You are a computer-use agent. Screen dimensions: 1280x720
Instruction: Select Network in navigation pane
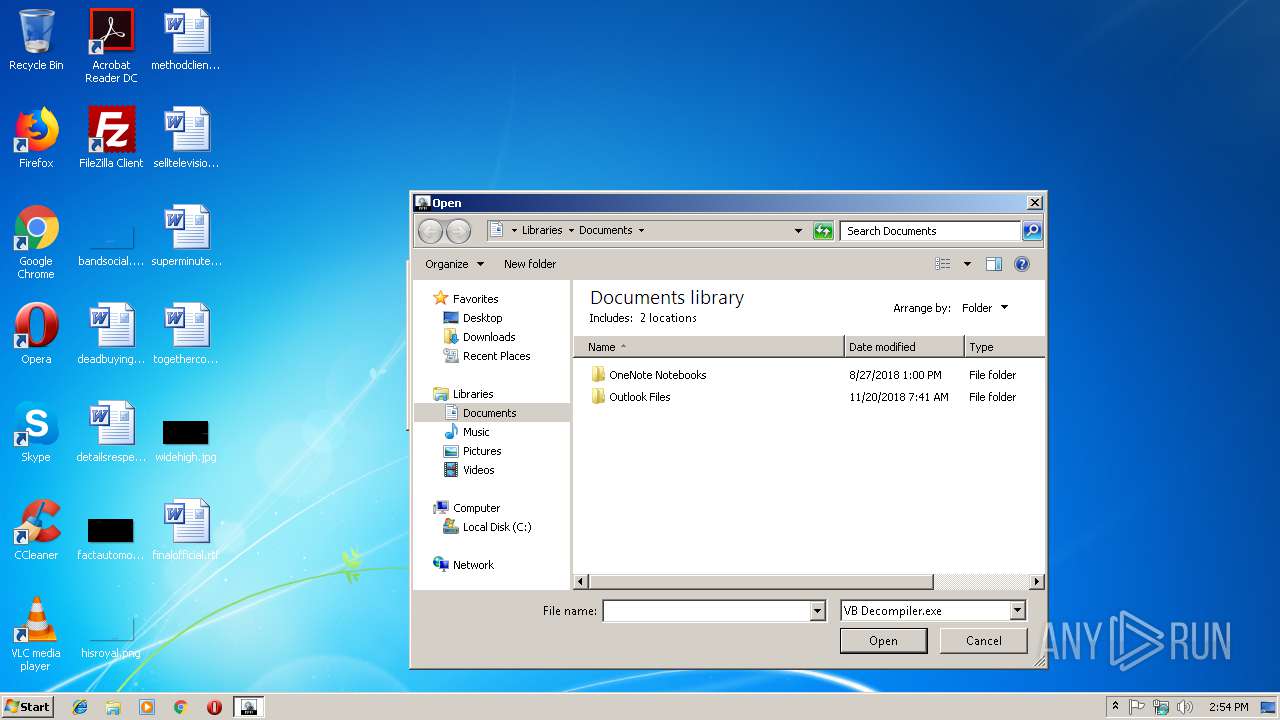pyautogui.click(x=464, y=565)
